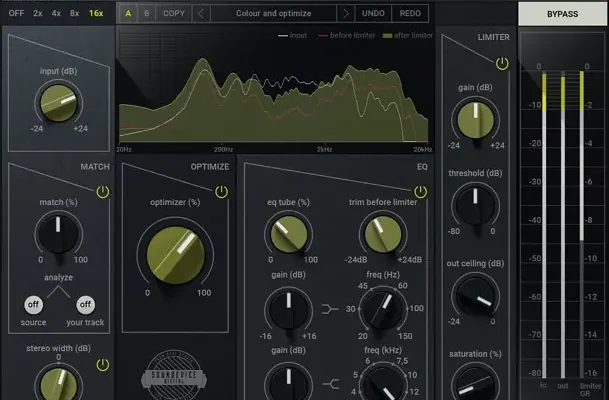Screen dimensions: 609x400
Task: Toggle the LIMITER section power icon
Action: pos(501,63)
